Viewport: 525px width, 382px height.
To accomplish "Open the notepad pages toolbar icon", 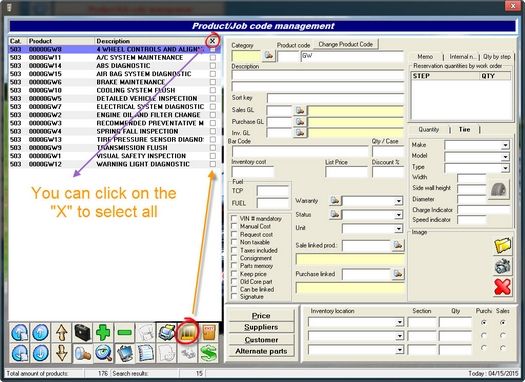I will (145, 353).
